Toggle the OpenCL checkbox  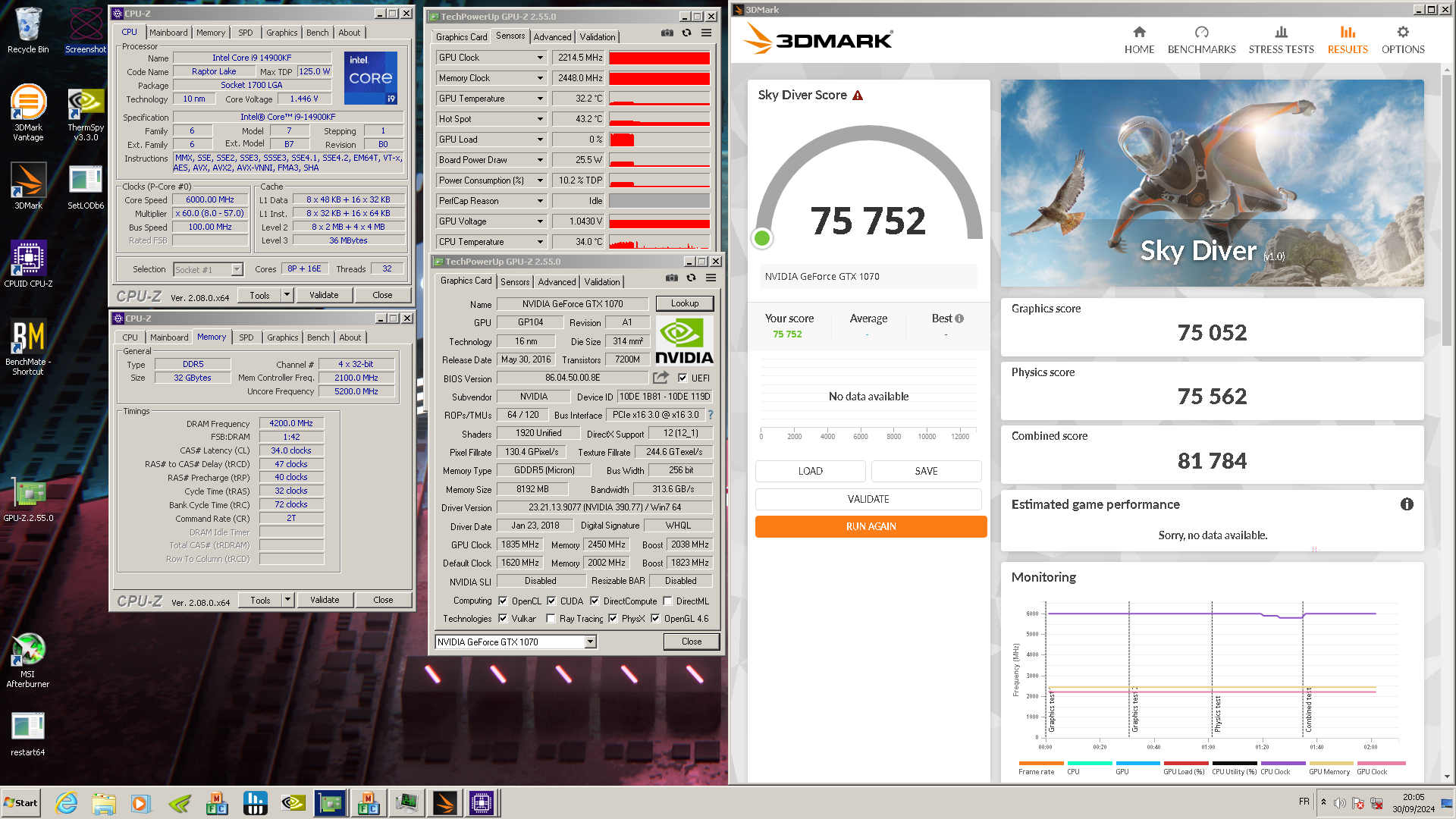tap(503, 601)
